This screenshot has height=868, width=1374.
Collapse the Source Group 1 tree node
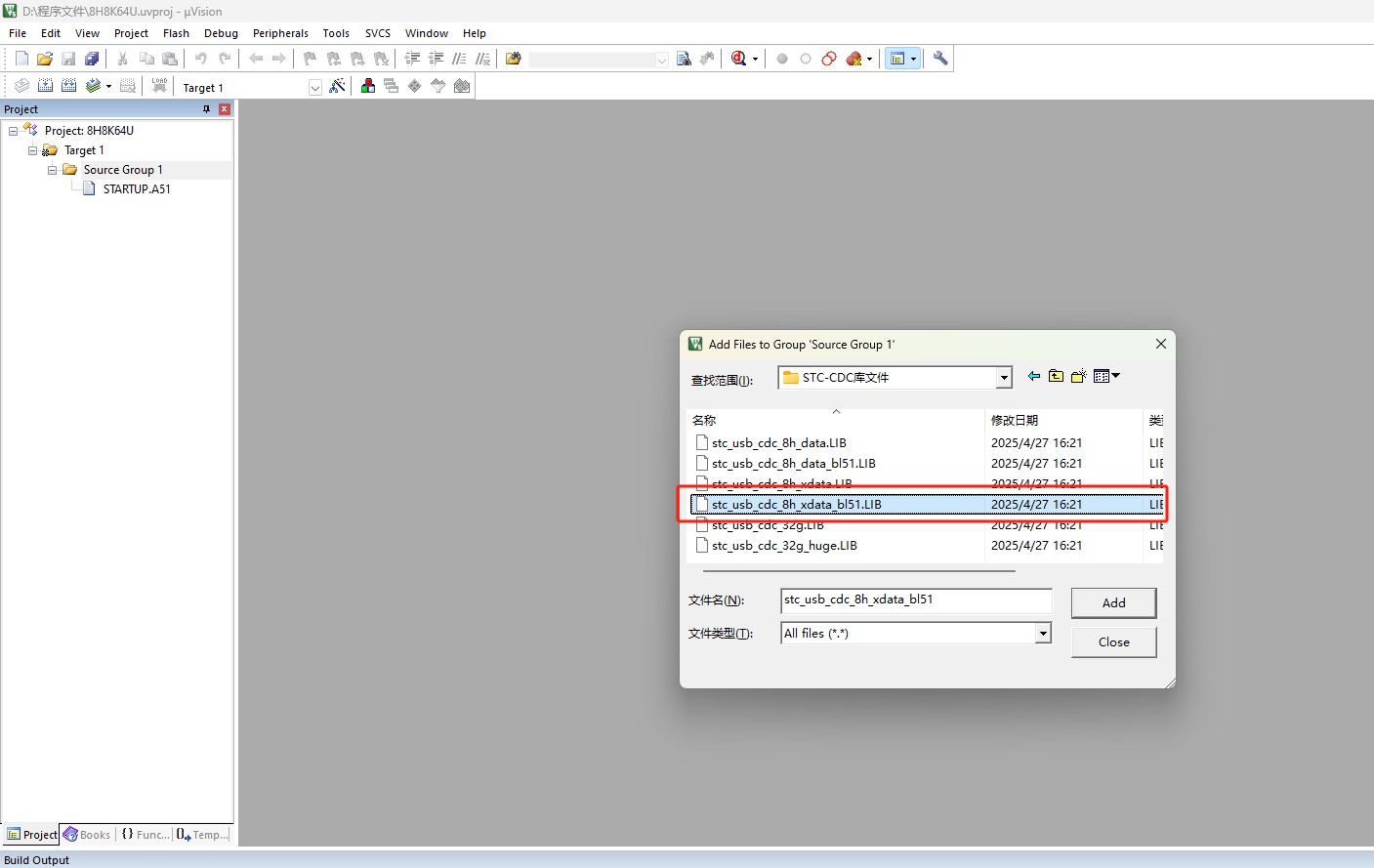point(53,170)
